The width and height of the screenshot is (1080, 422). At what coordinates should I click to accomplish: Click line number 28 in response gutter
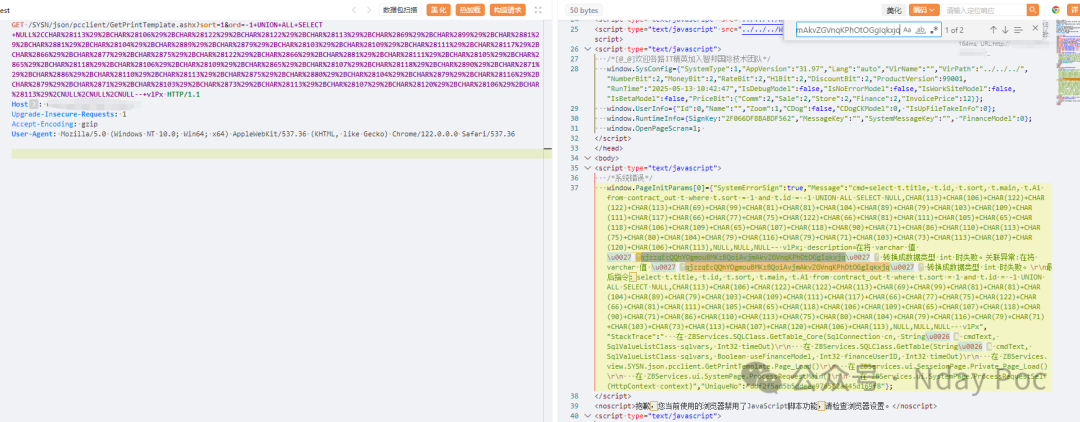click(x=573, y=69)
